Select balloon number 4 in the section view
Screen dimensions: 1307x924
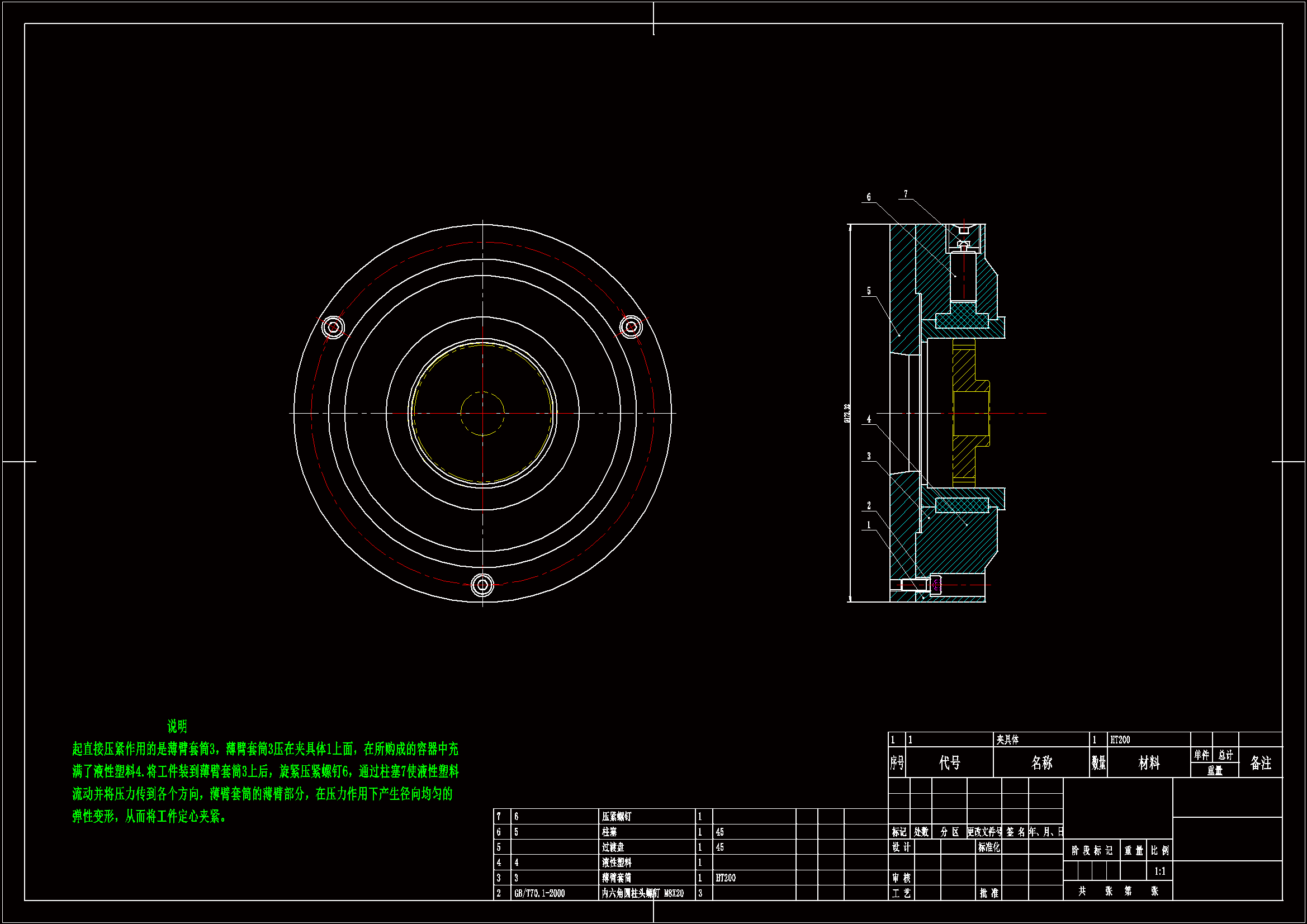tap(869, 419)
